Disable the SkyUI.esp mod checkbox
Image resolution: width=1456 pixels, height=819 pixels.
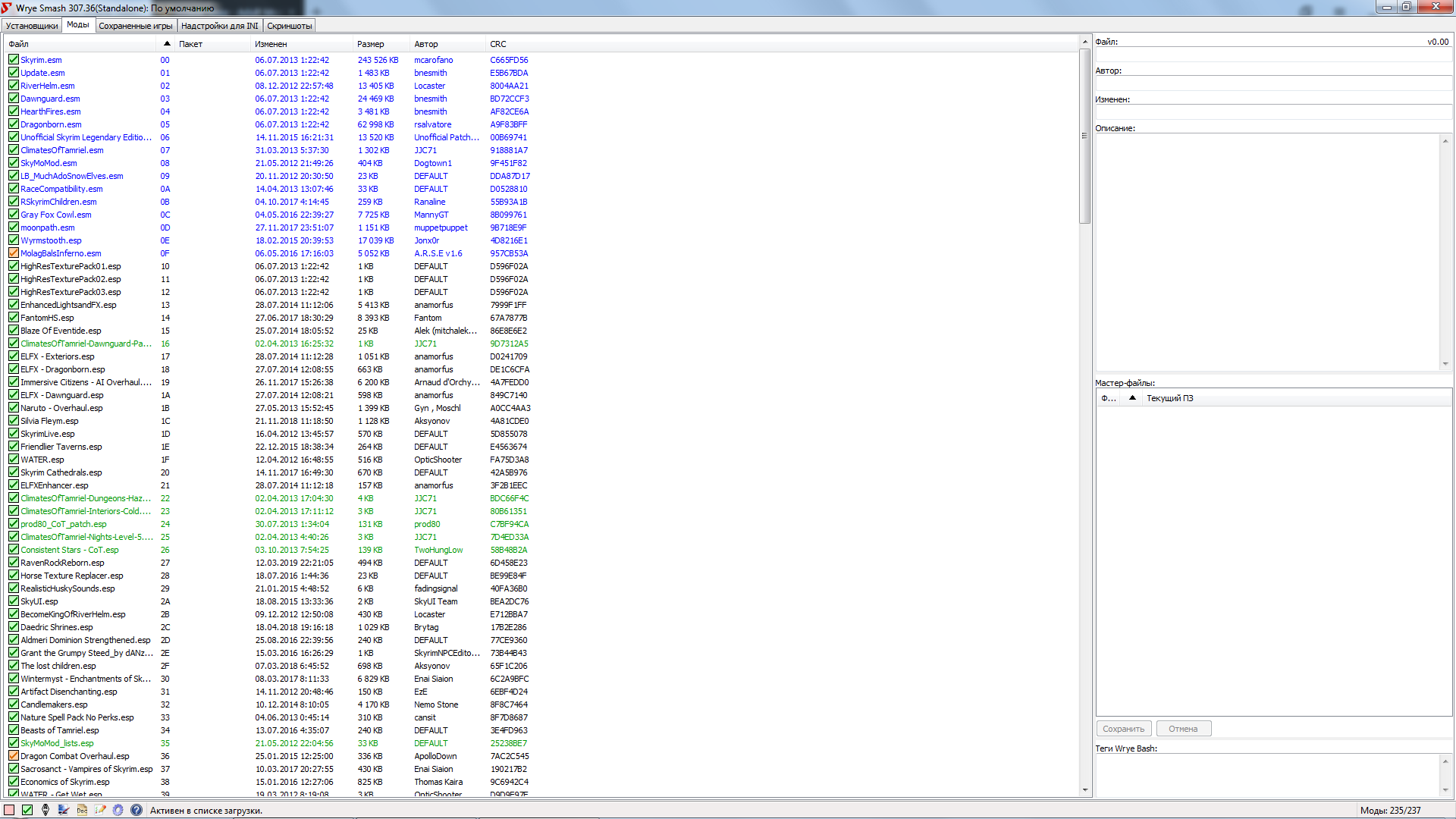(14, 601)
